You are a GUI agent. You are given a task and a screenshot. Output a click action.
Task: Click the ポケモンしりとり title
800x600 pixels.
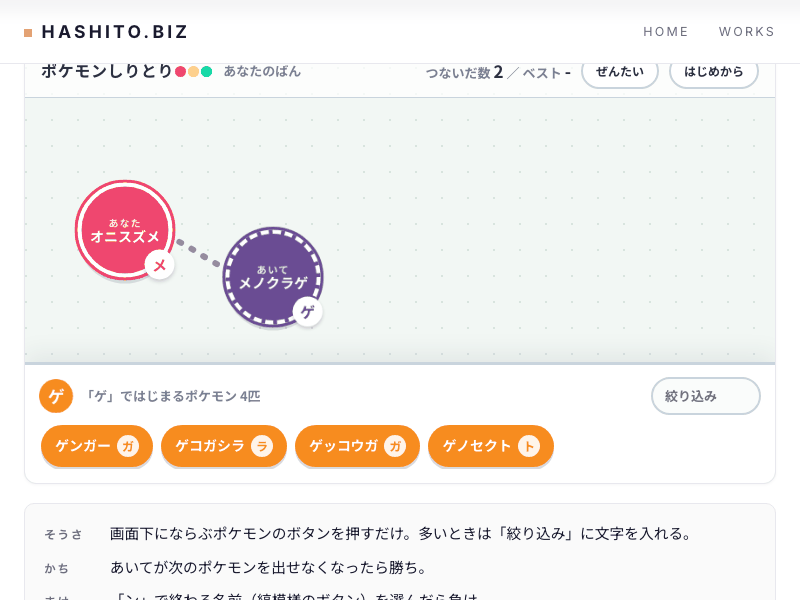tap(107, 71)
